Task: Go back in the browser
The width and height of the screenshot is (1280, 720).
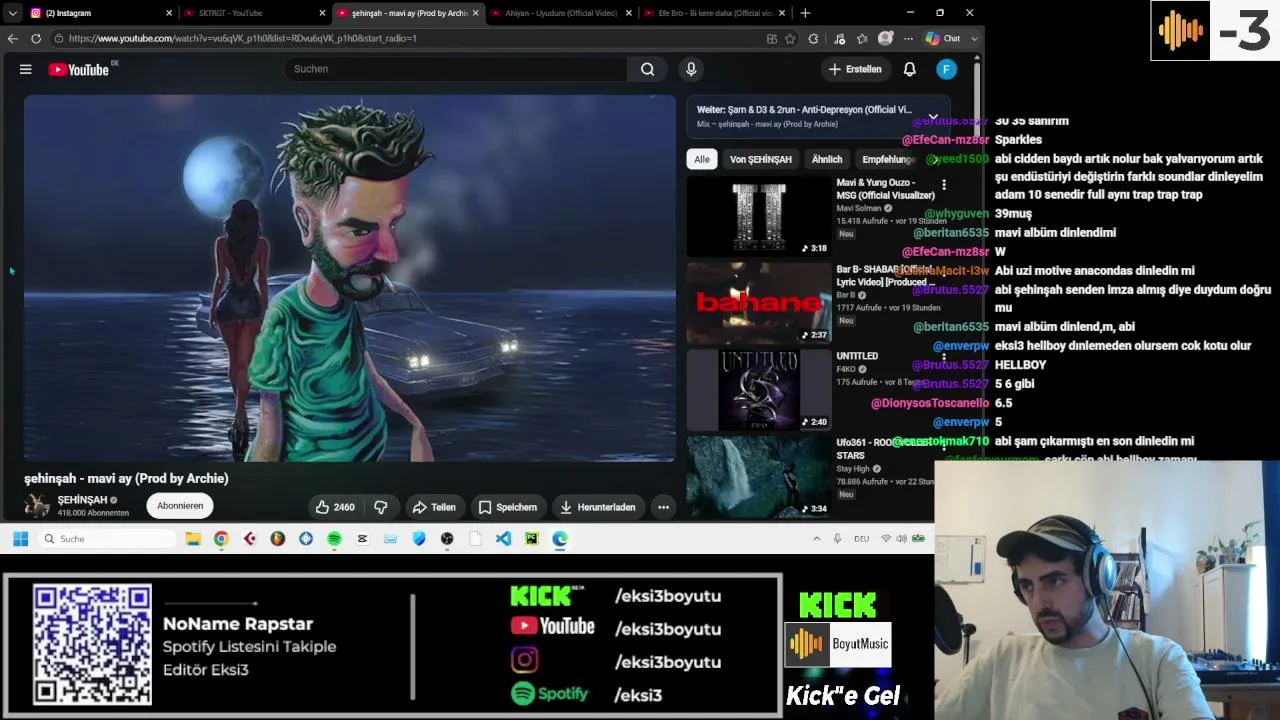Action: point(13,38)
